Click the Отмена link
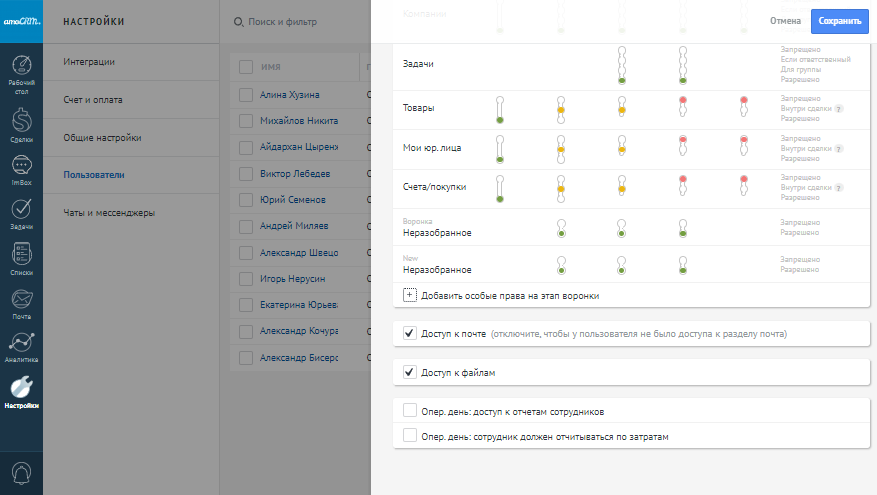877x495 pixels. coord(785,20)
